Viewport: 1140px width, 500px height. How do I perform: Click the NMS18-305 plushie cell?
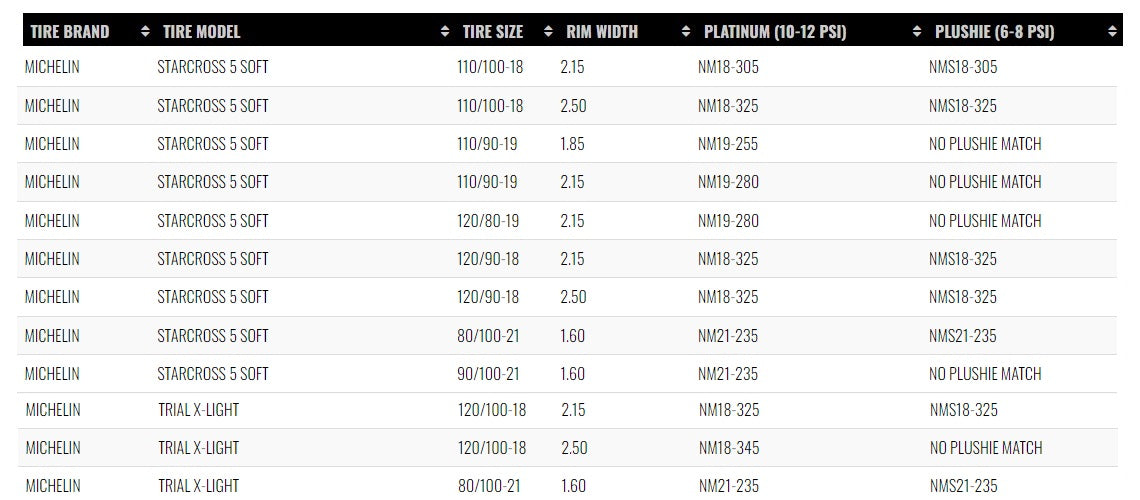click(x=963, y=68)
